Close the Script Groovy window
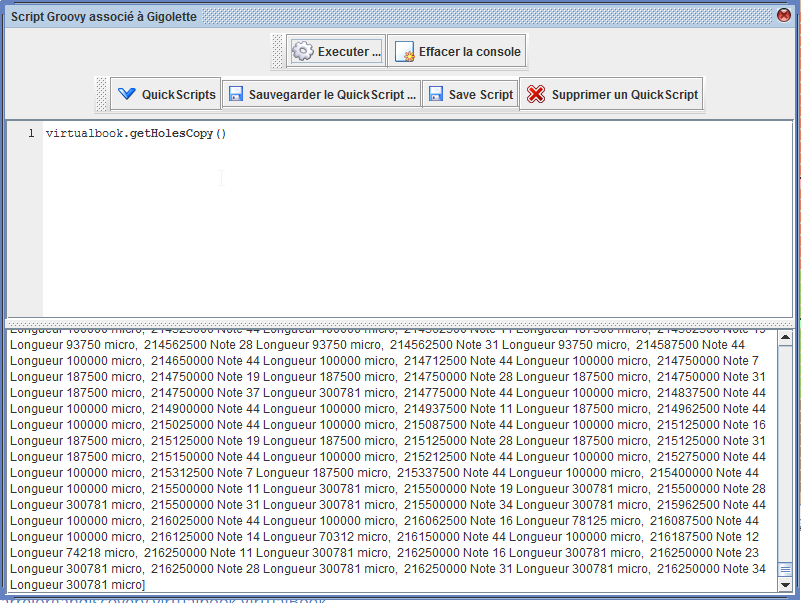This screenshot has height=603, width=801. coord(785,15)
